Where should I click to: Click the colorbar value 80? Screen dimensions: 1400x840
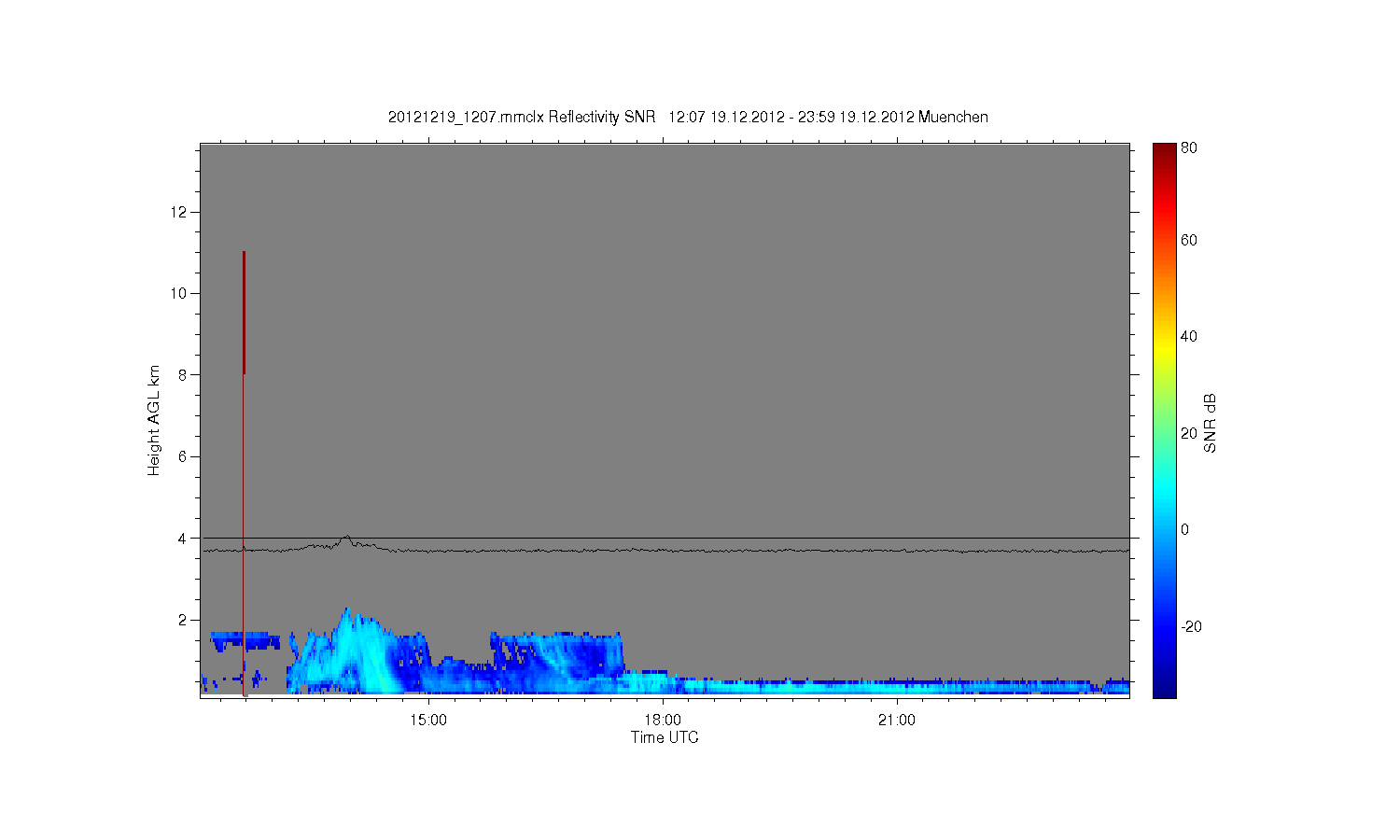[1189, 148]
